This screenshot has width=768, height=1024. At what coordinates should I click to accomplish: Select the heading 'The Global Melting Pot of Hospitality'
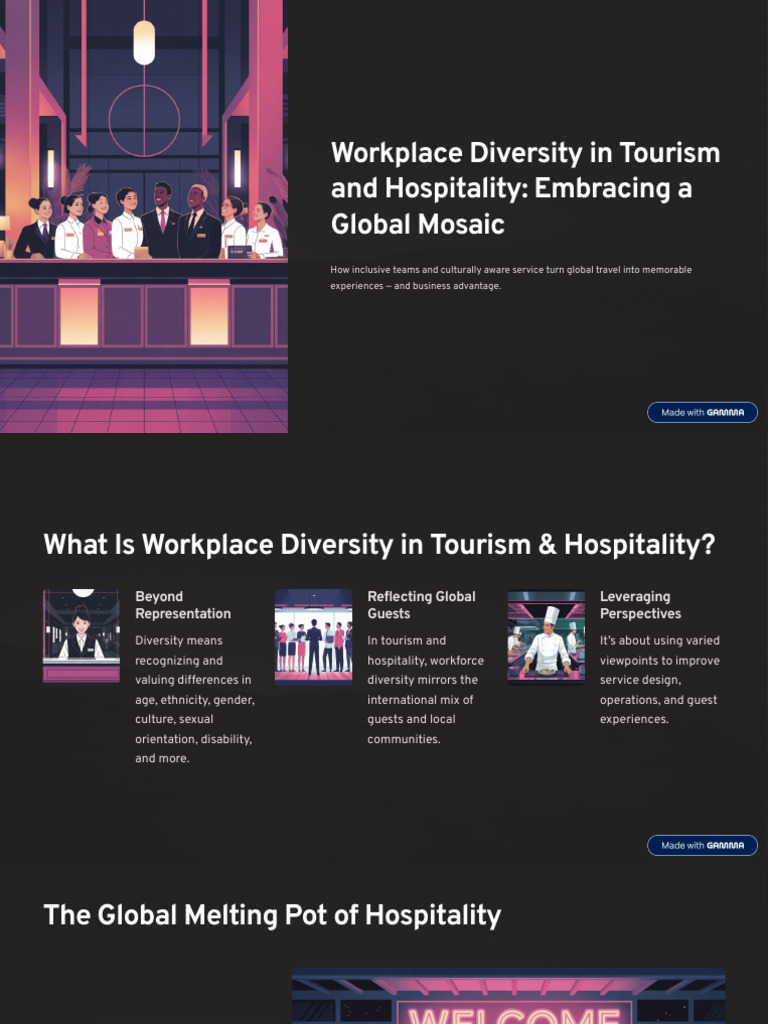(272, 915)
